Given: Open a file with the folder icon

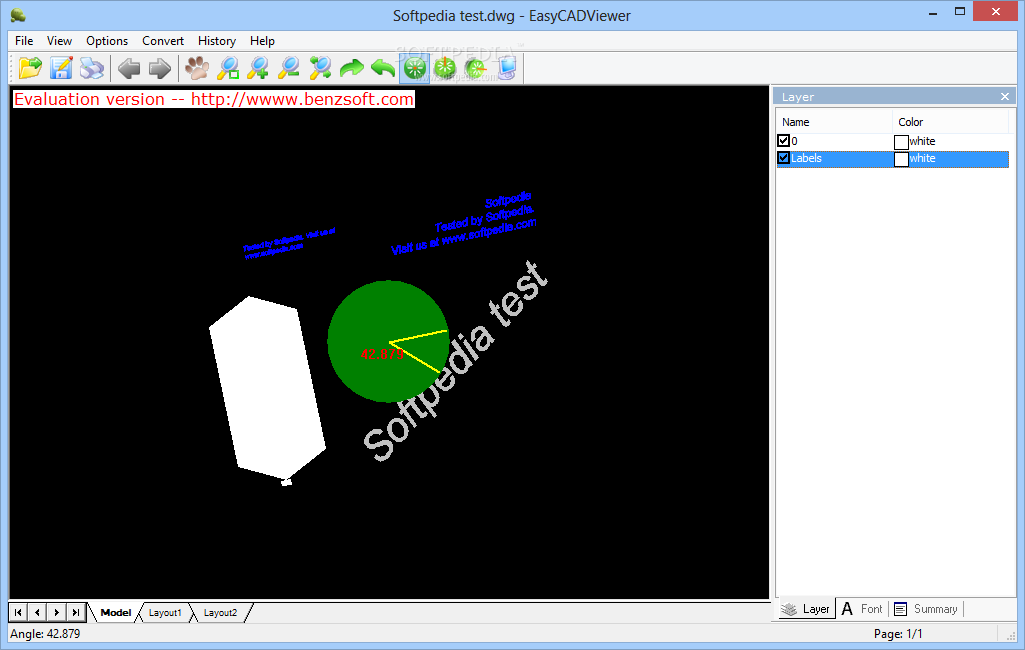Looking at the screenshot, I should coord(30,68).
